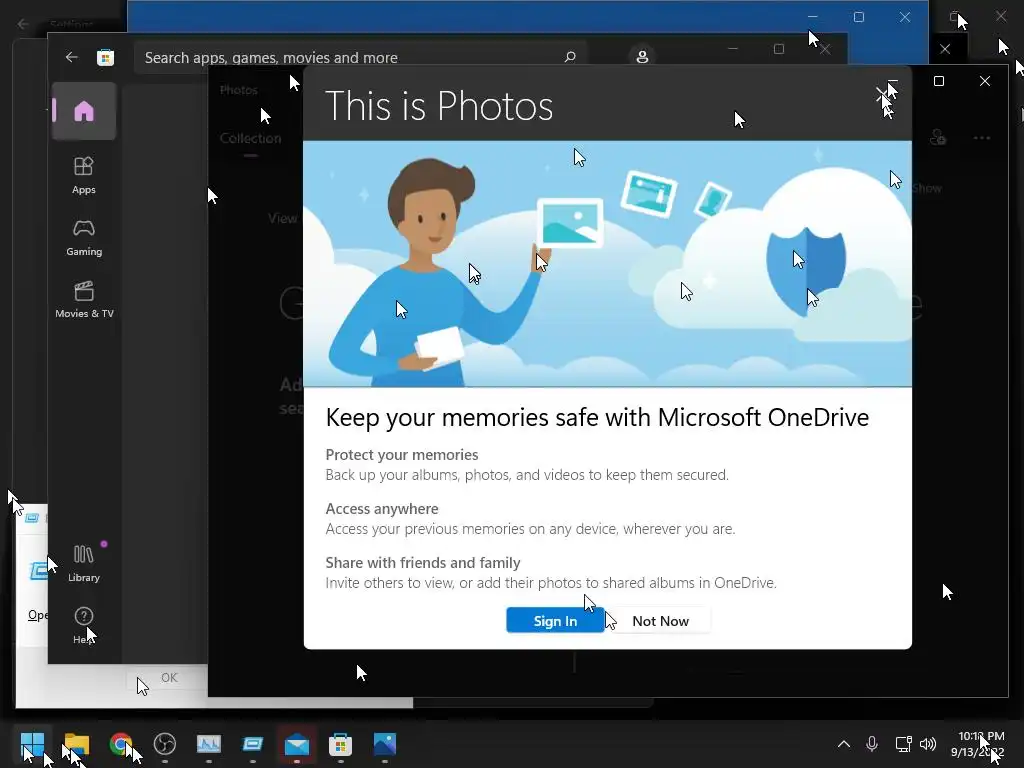1024x768 pixels.
Task: Open the system monitor taskbar app
Action: [x=208, y=743]
